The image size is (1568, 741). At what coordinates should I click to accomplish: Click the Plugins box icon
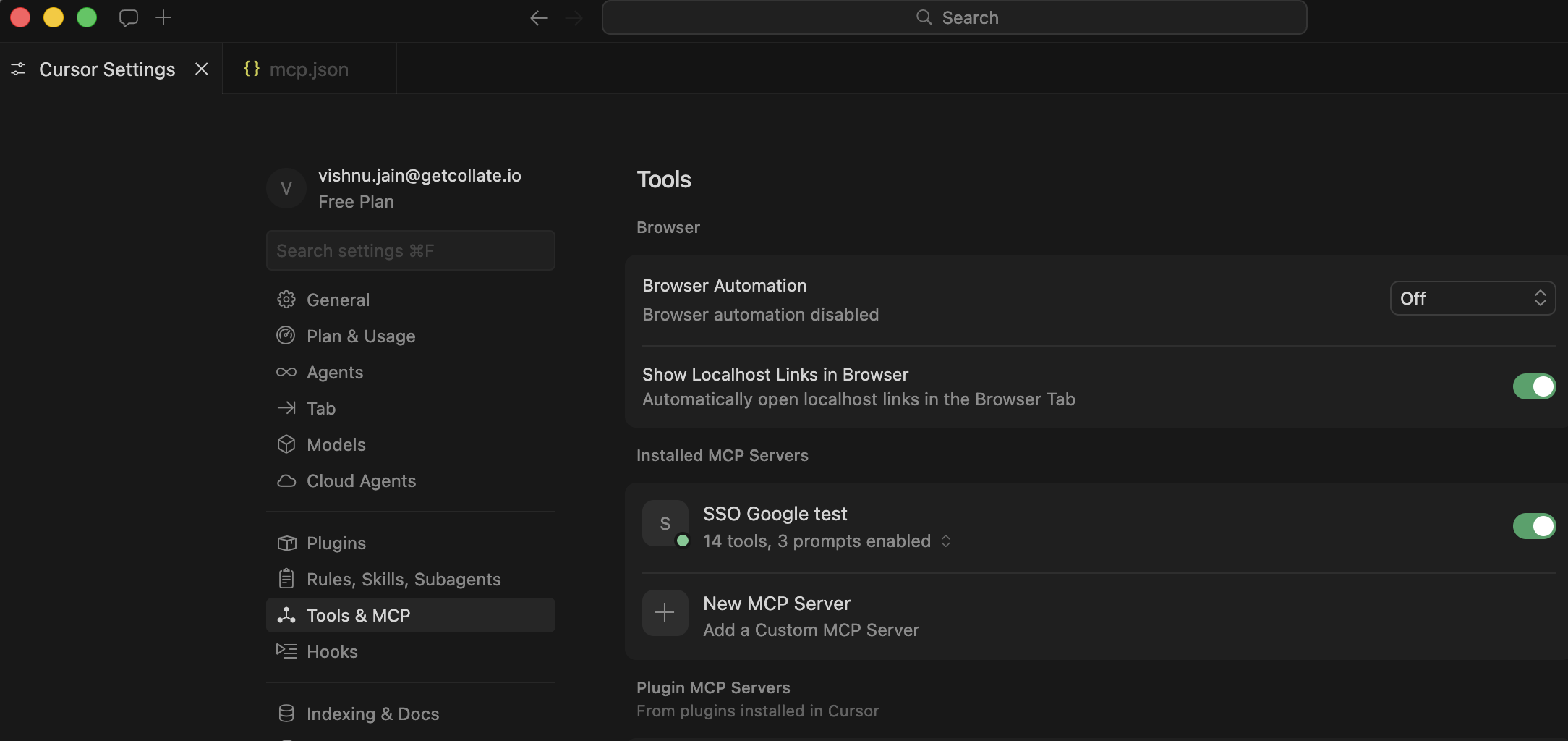pos(286,543)
